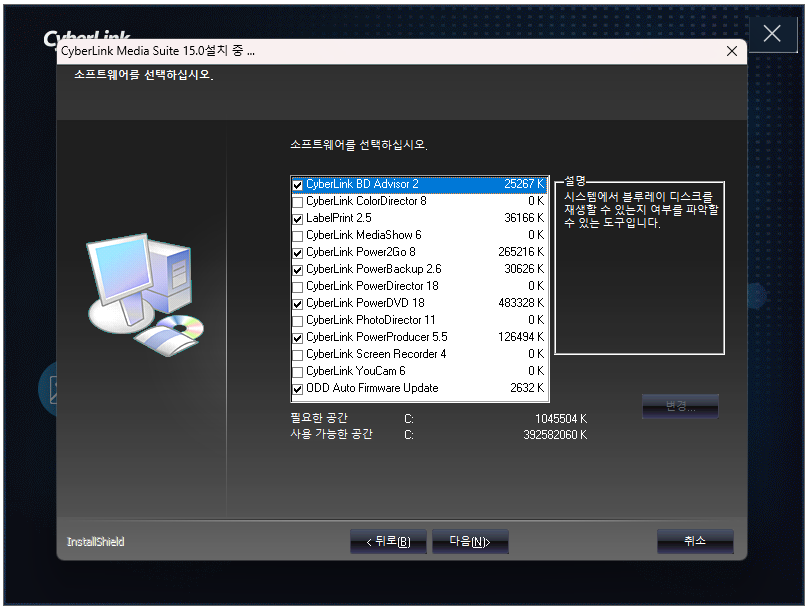This screenshot has width=807, height=606.
Task: Disable CyberLink PowerDVD 18
Action: [x=296, y=304]
